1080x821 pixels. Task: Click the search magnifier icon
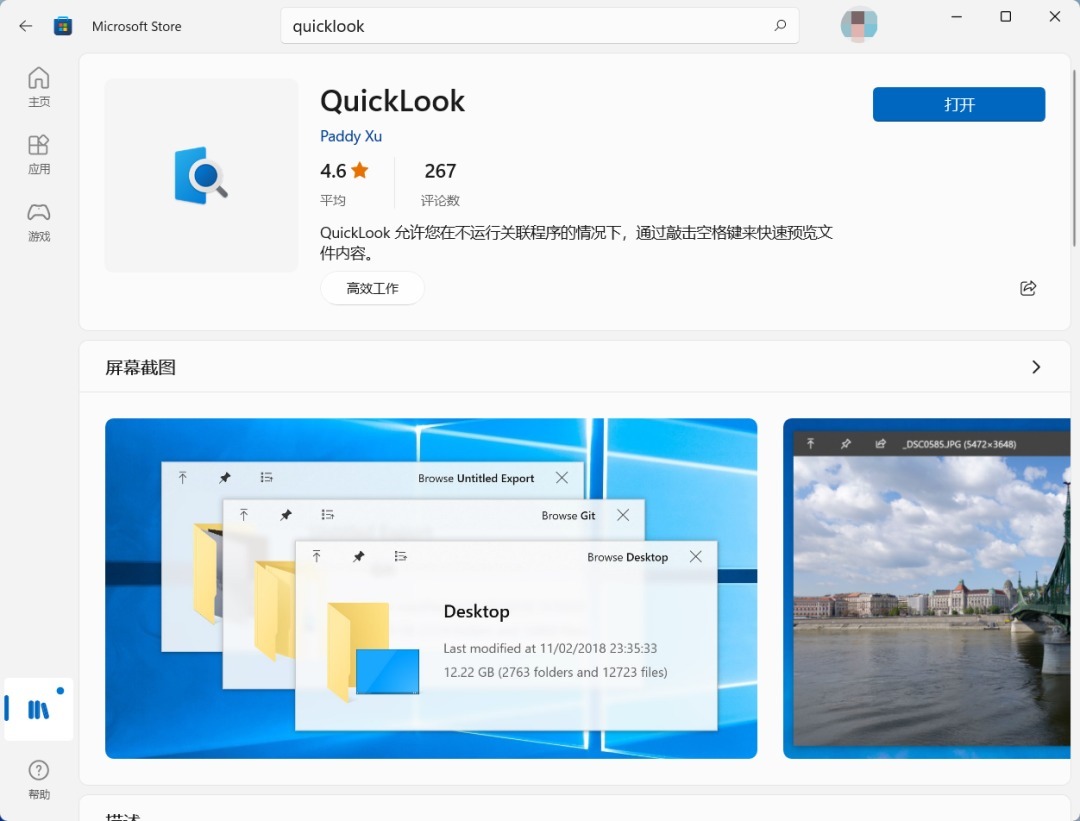tap(780, 26)
